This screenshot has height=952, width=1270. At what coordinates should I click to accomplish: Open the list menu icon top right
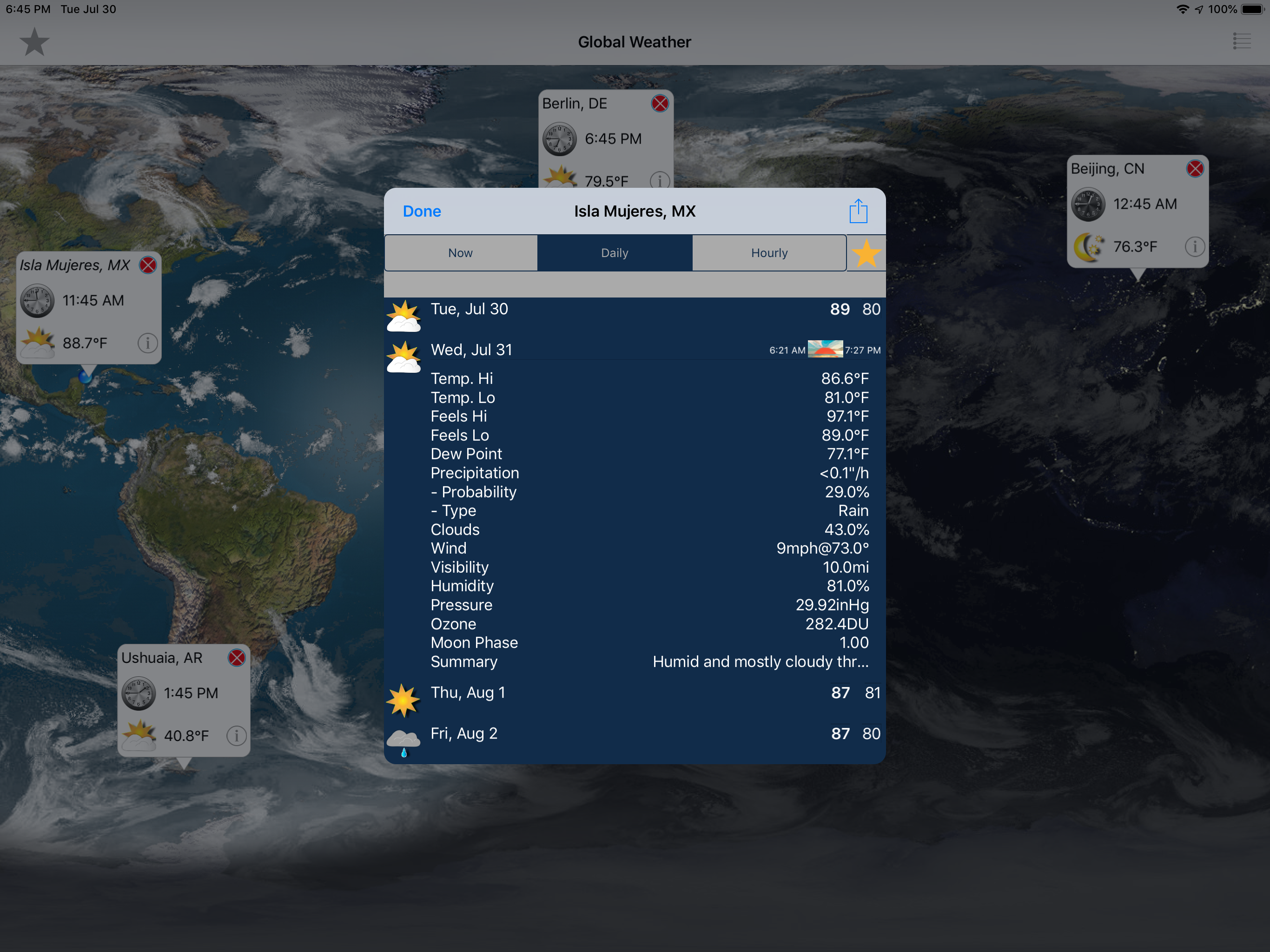coord(1241,41)
